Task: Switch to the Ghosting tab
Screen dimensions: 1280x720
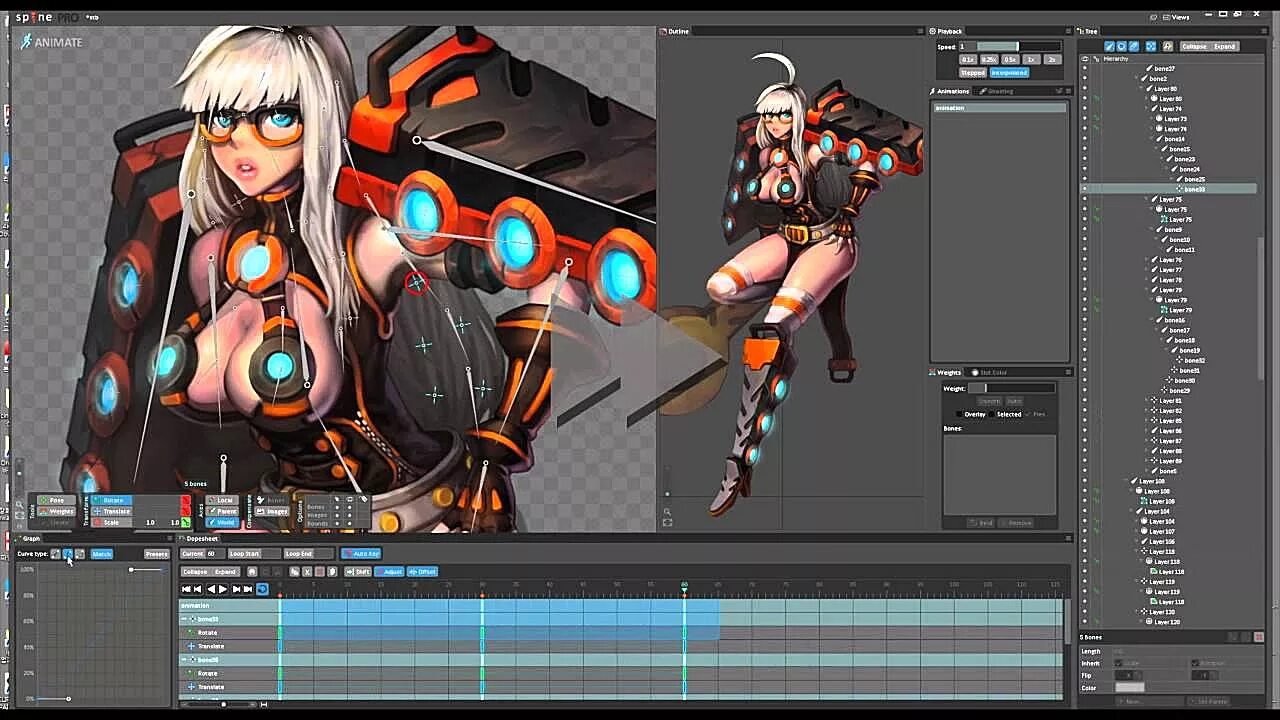Action: click(997, 91)
